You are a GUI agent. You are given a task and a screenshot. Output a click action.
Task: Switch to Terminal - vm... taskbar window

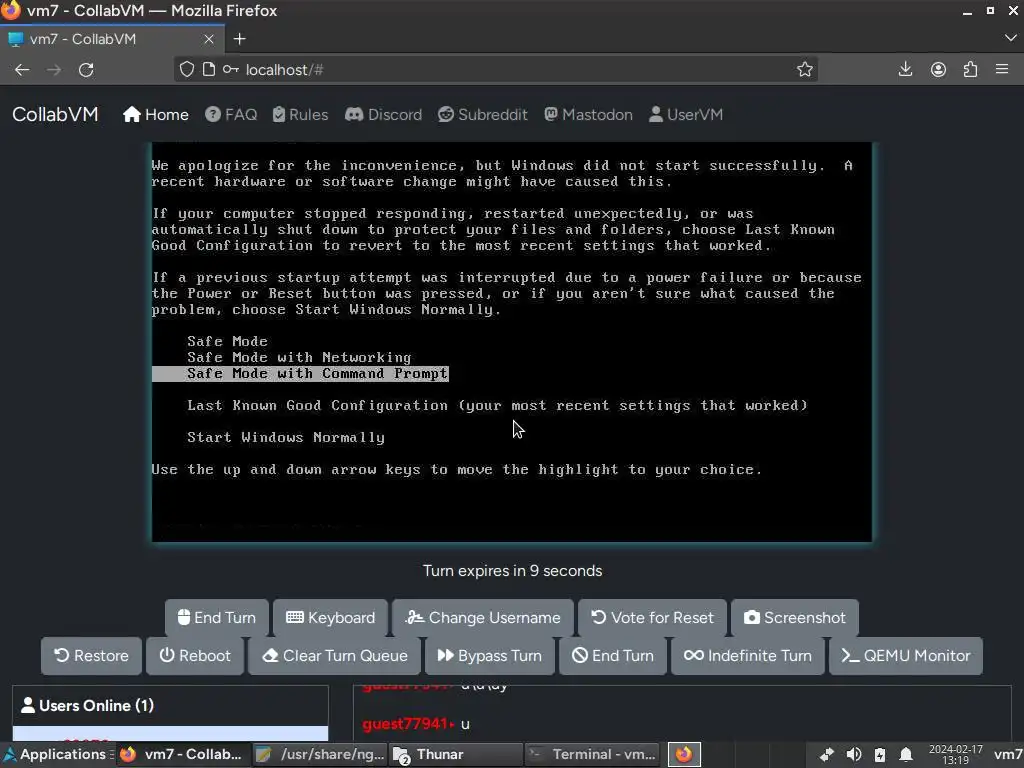591,754
